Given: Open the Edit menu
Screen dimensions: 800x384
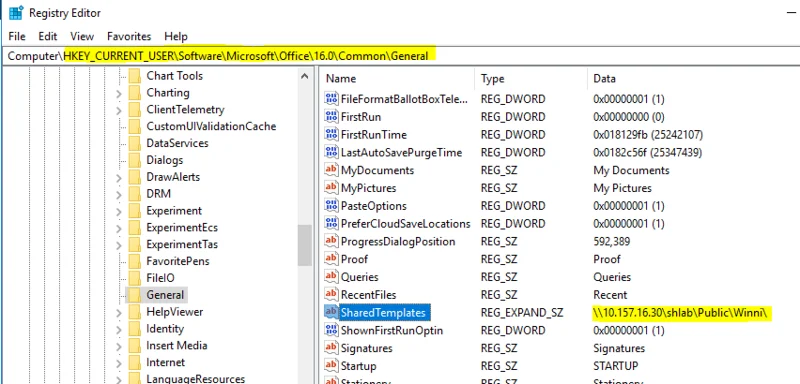Looking at the screenshot, I should click(48, 36).
